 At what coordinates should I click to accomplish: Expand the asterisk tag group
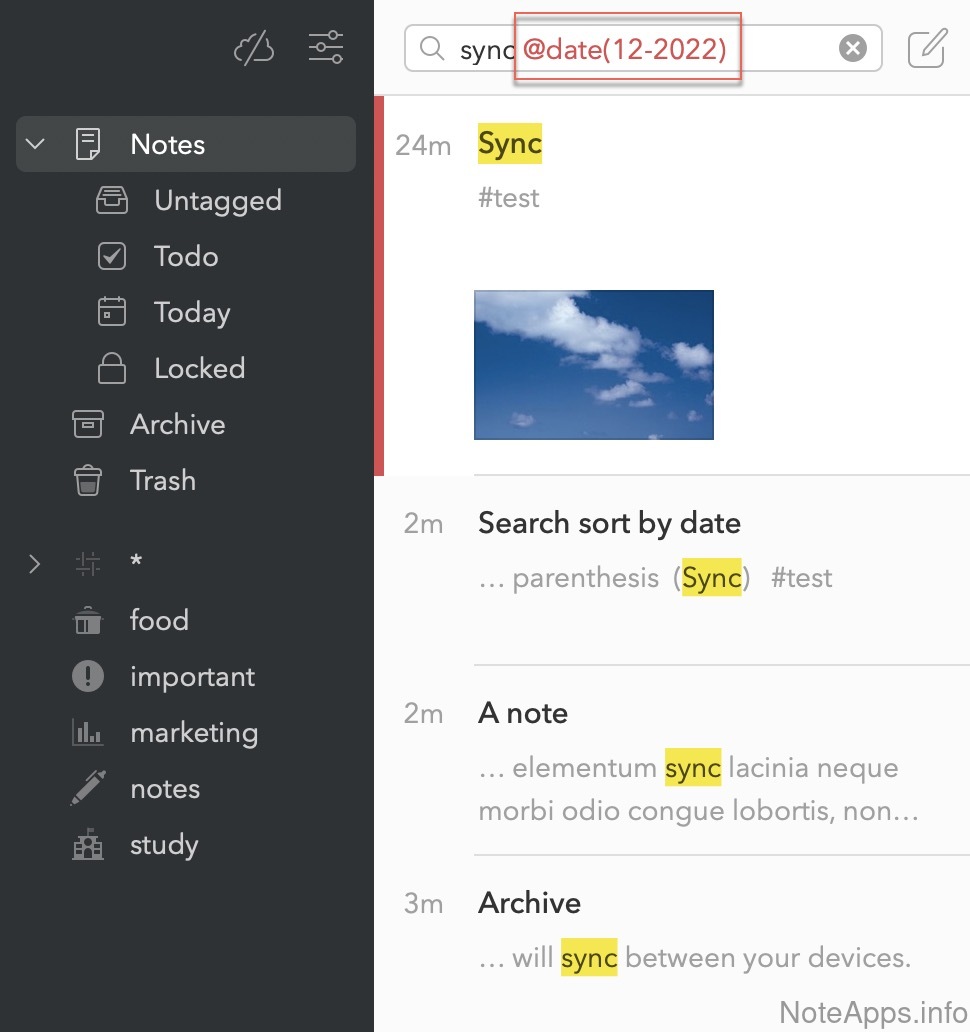point(36,564)
